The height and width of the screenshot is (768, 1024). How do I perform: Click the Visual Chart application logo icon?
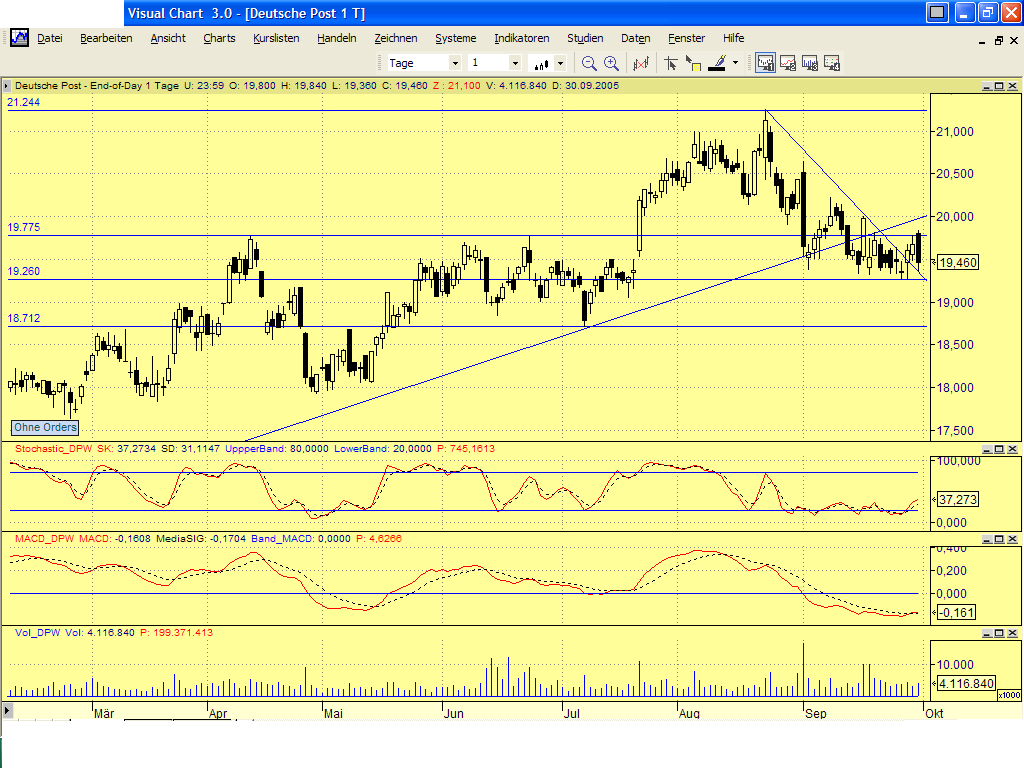[x=19, y=37]
